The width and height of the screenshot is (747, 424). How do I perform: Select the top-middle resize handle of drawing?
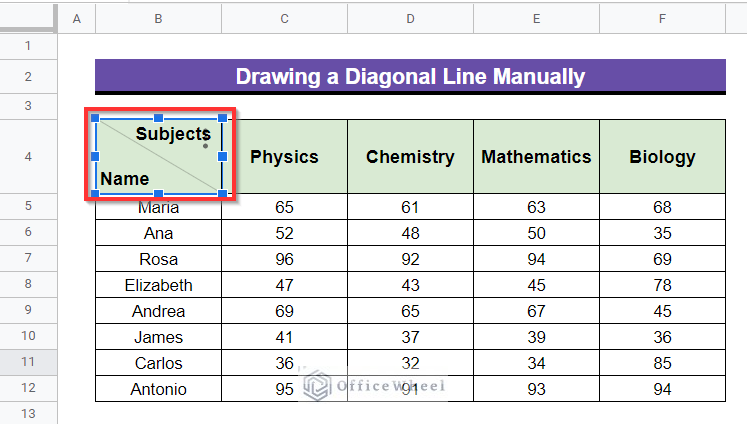click(x=159, y=118)
